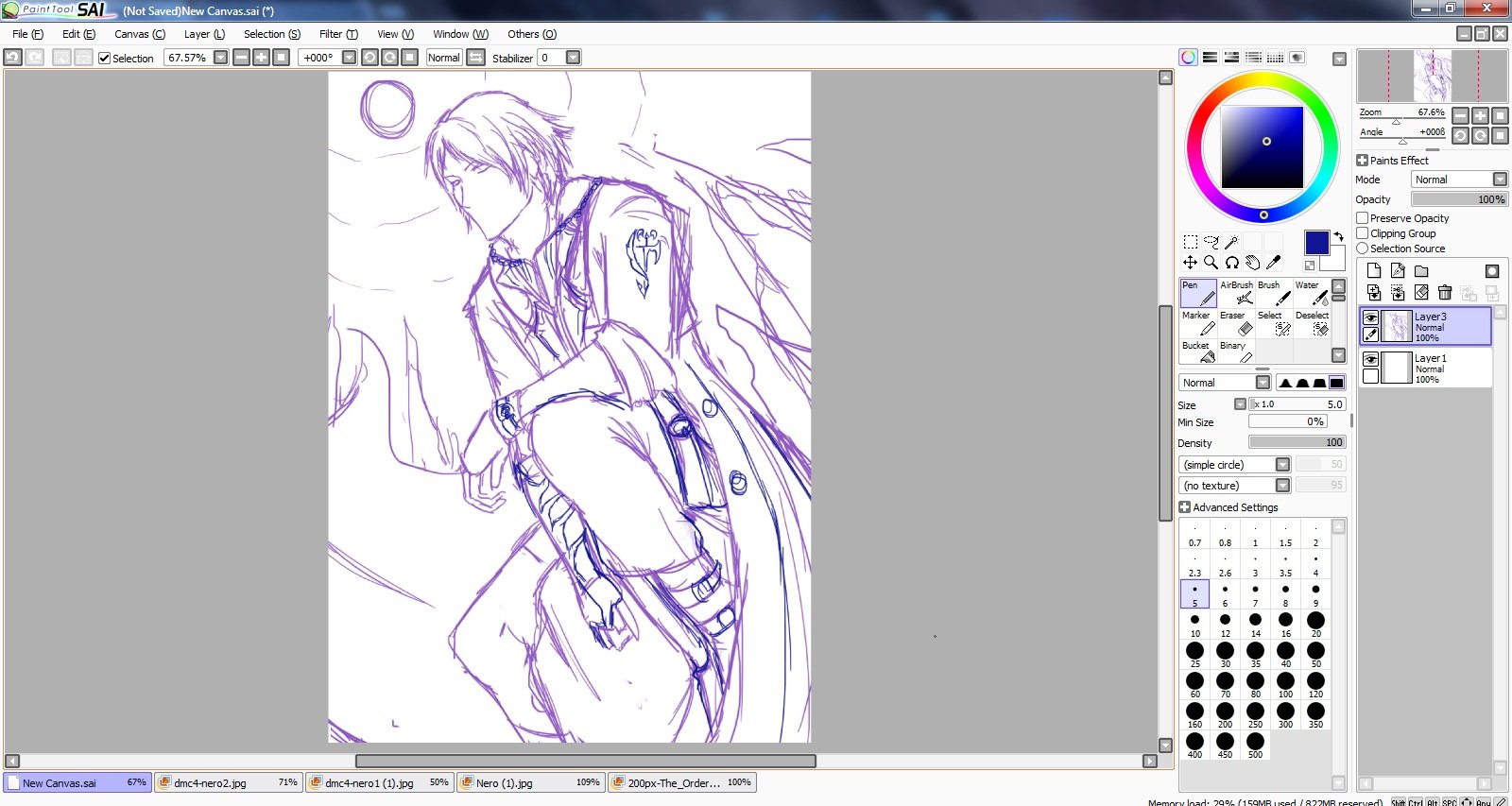Open the Stabilizer level dropdown
This screenshot has height=806, width=1512.
573,58
